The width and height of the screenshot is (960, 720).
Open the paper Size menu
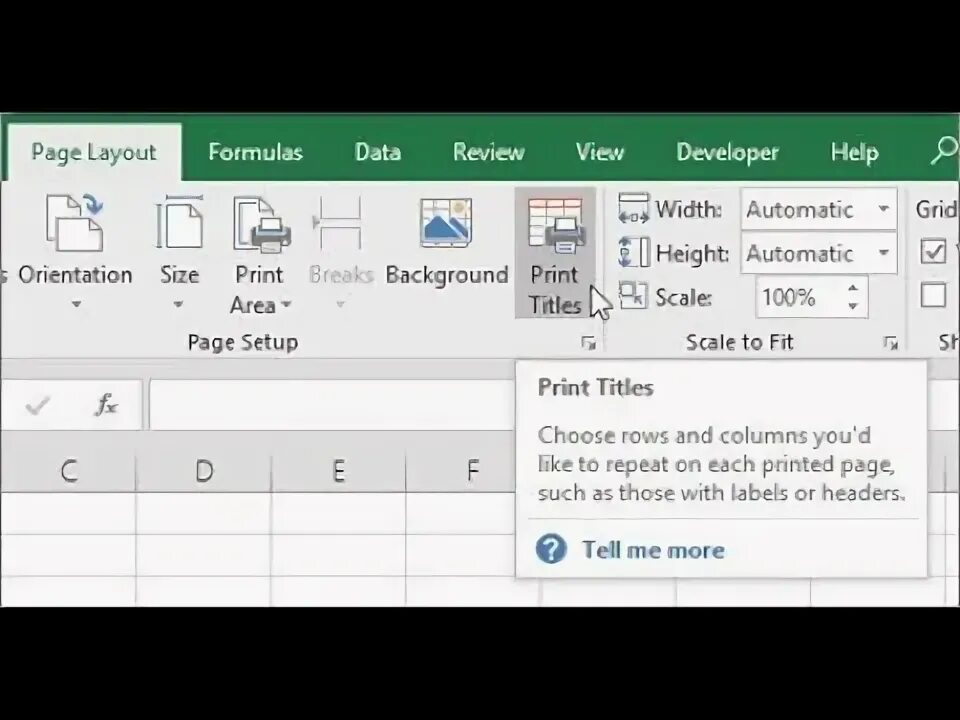tap(179, 252)
